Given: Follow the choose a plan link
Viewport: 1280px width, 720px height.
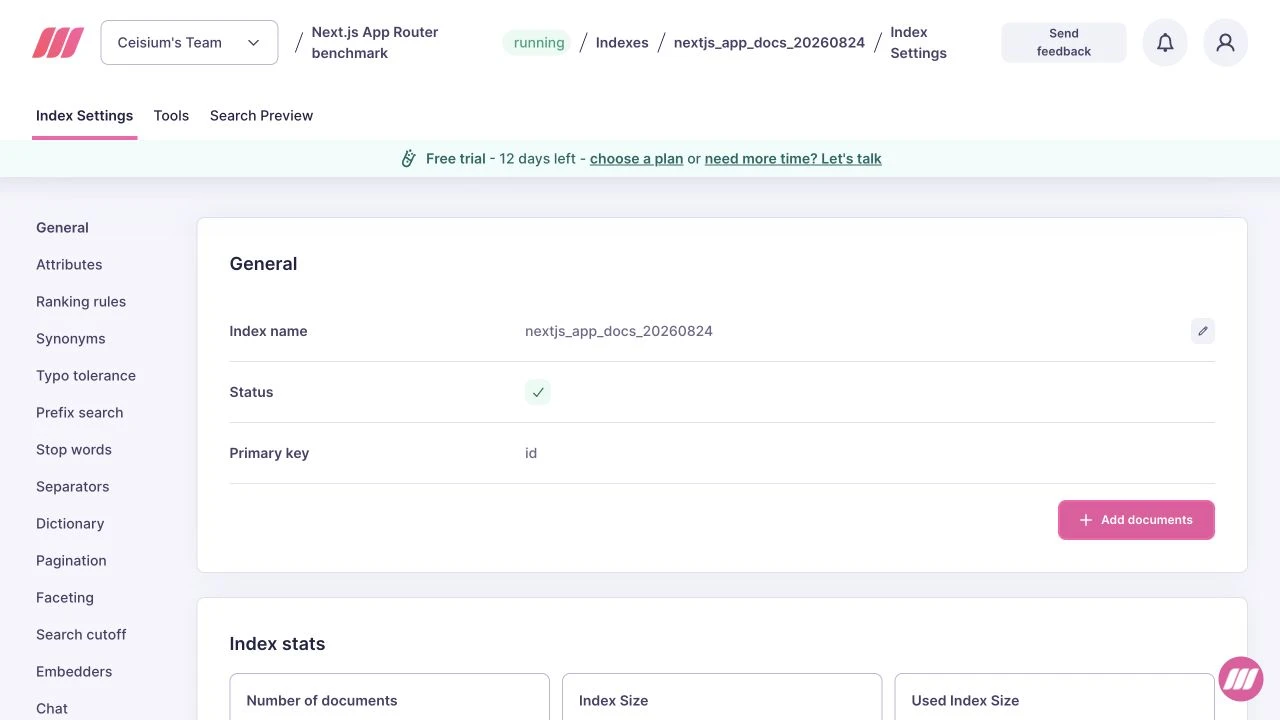Looking at the screenshot, I should tap(637, 158).
